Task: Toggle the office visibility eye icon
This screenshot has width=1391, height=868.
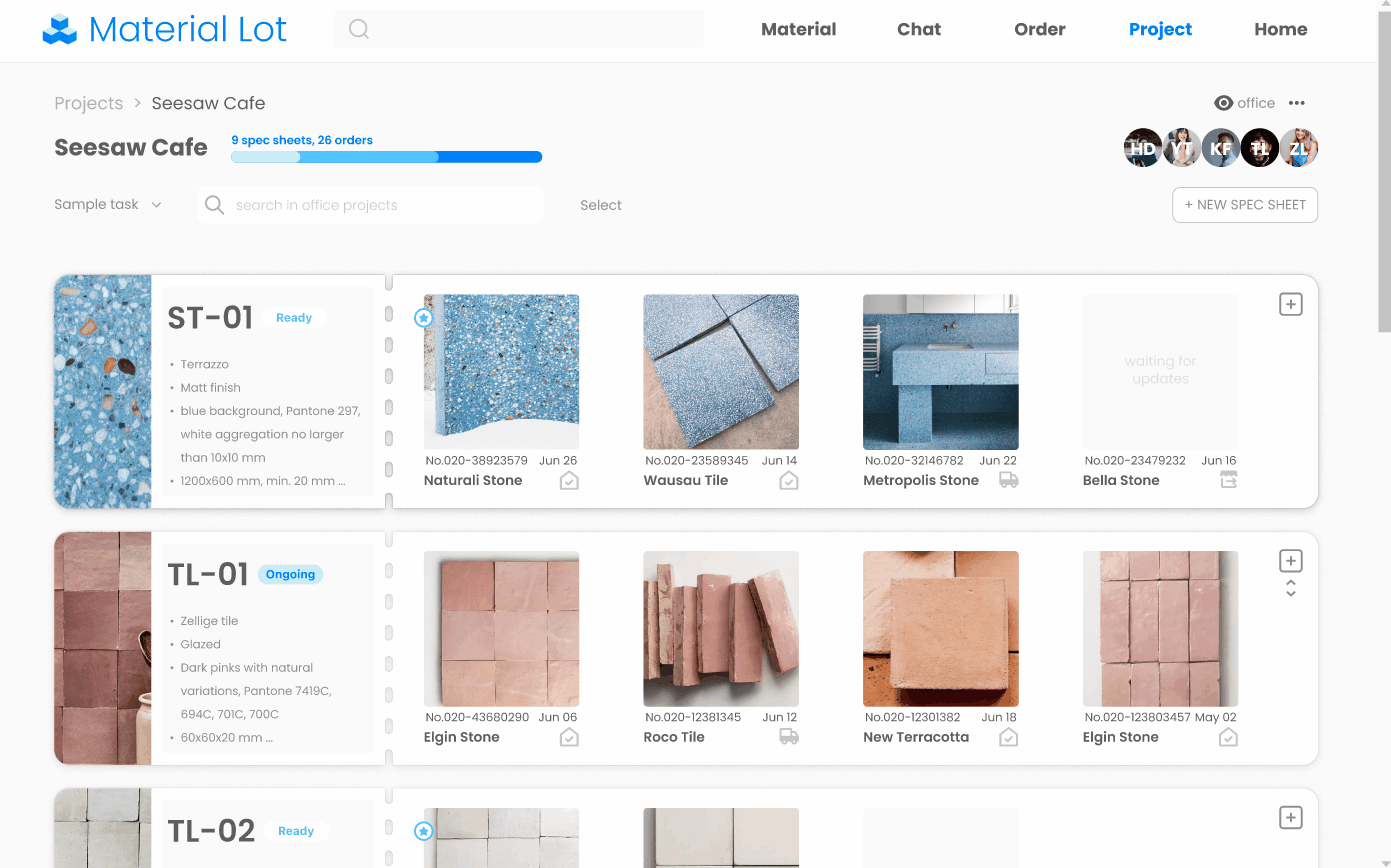Action: tap(1223, 103)
